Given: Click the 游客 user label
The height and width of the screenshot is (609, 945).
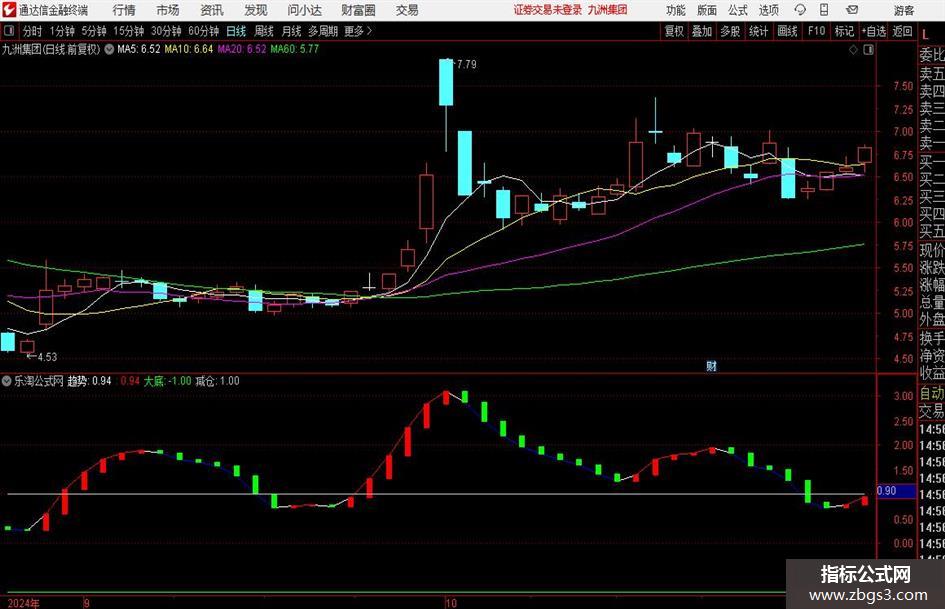Looking at the screenshot, I should click(904, 10).
